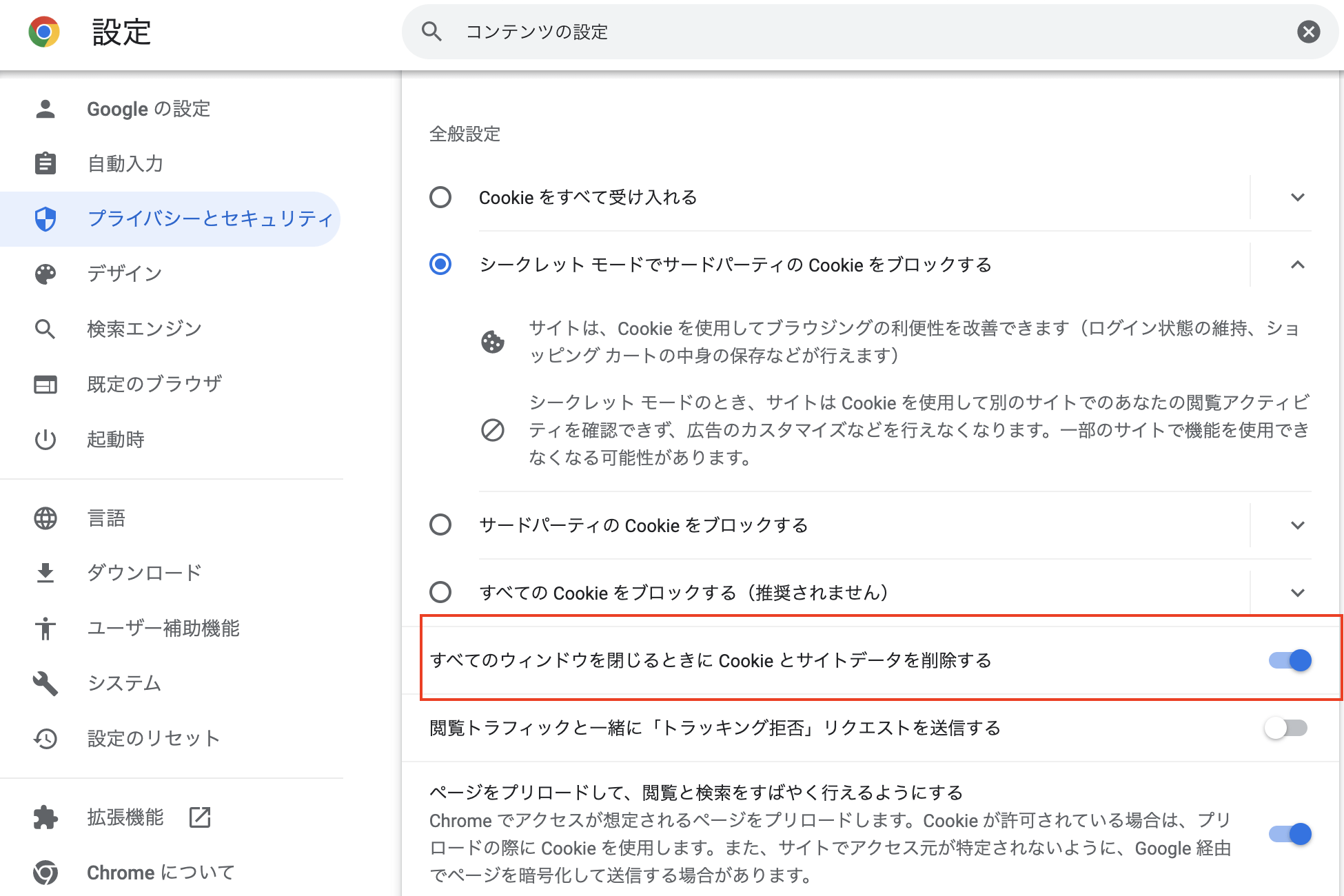Expand すべての Cookie をブロックする chevron

pyautogui.click(x=1297, y=593)
